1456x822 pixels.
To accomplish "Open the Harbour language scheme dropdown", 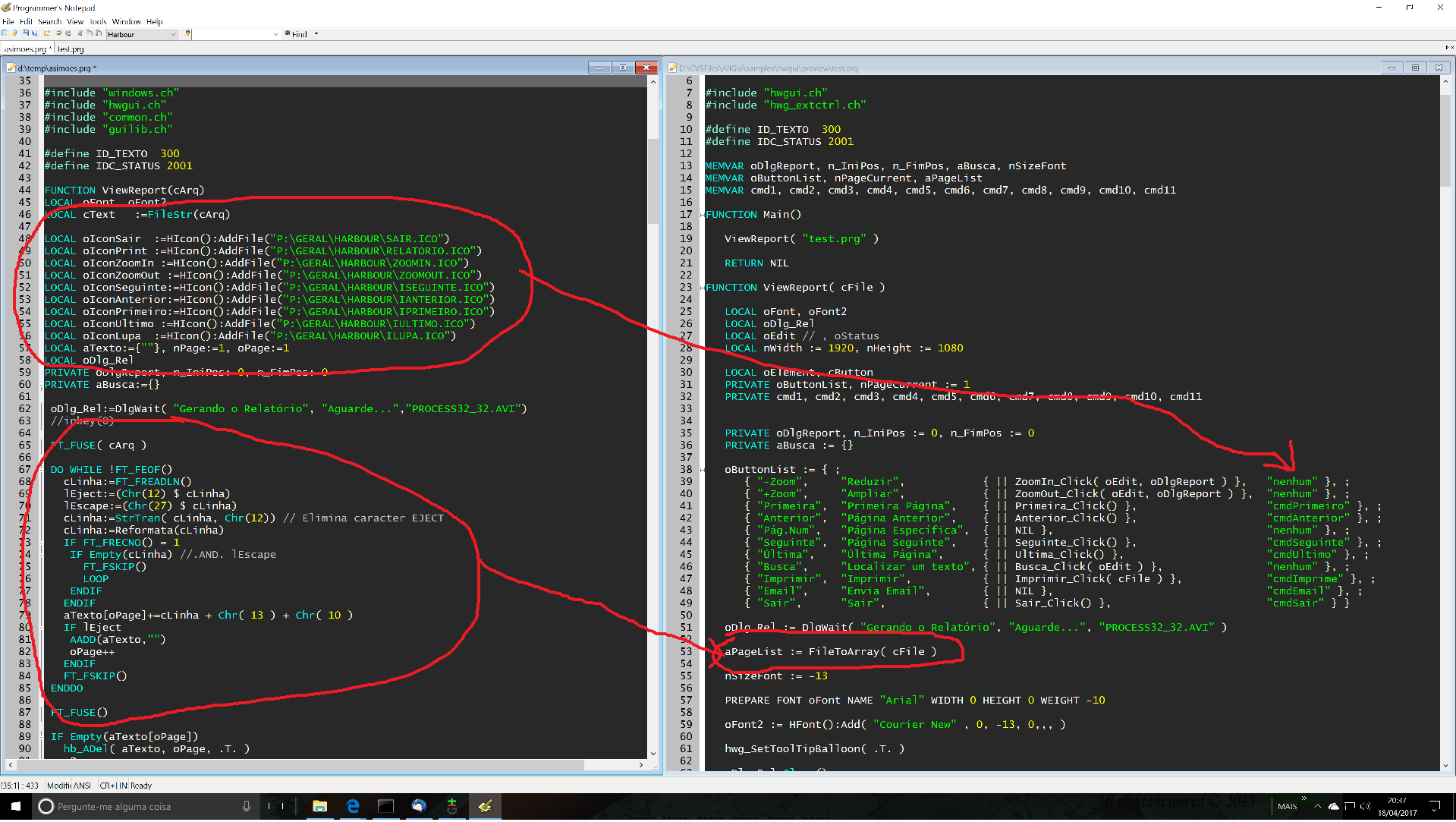I will point(173,34).
